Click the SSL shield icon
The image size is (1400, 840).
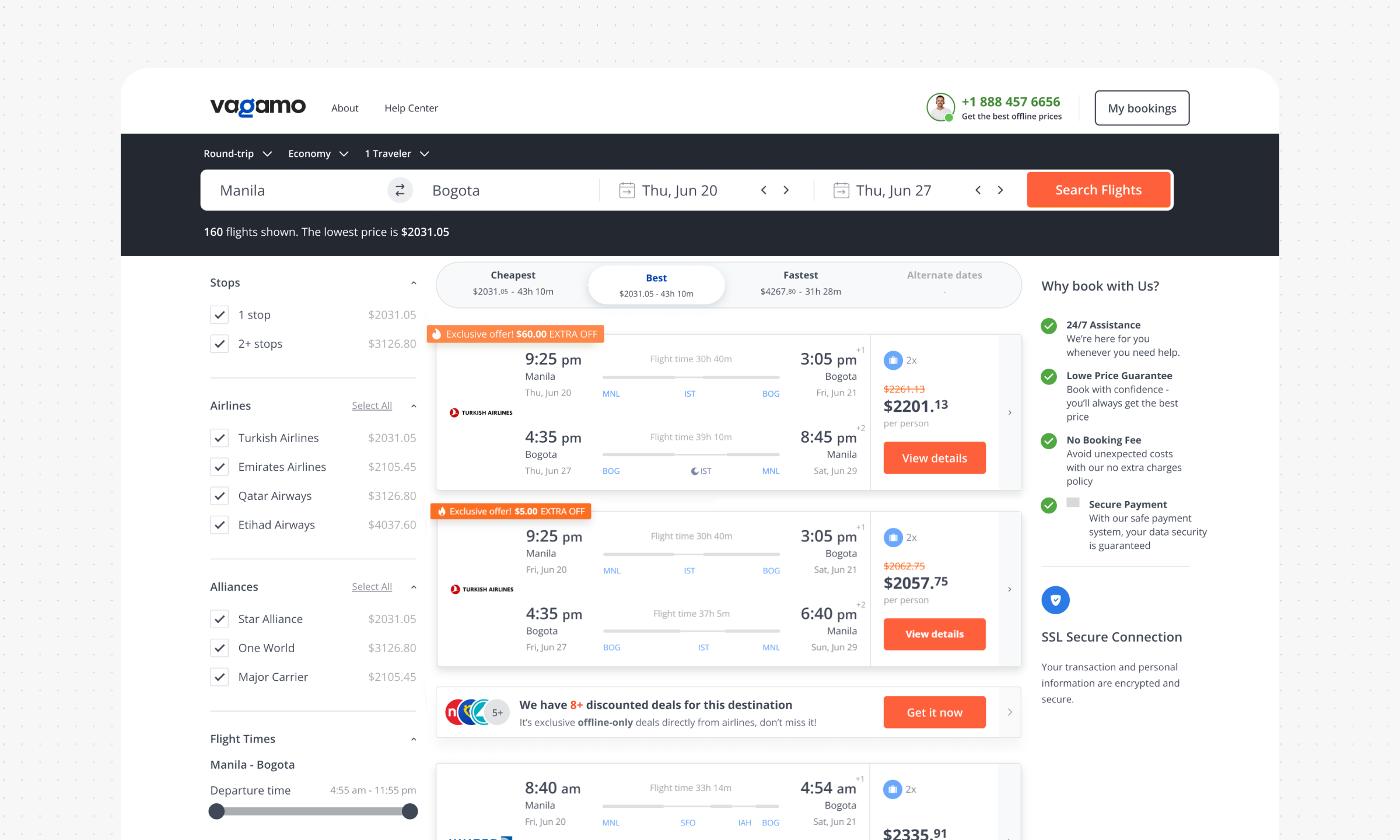pyautogui.click(x=1055, y=600)
